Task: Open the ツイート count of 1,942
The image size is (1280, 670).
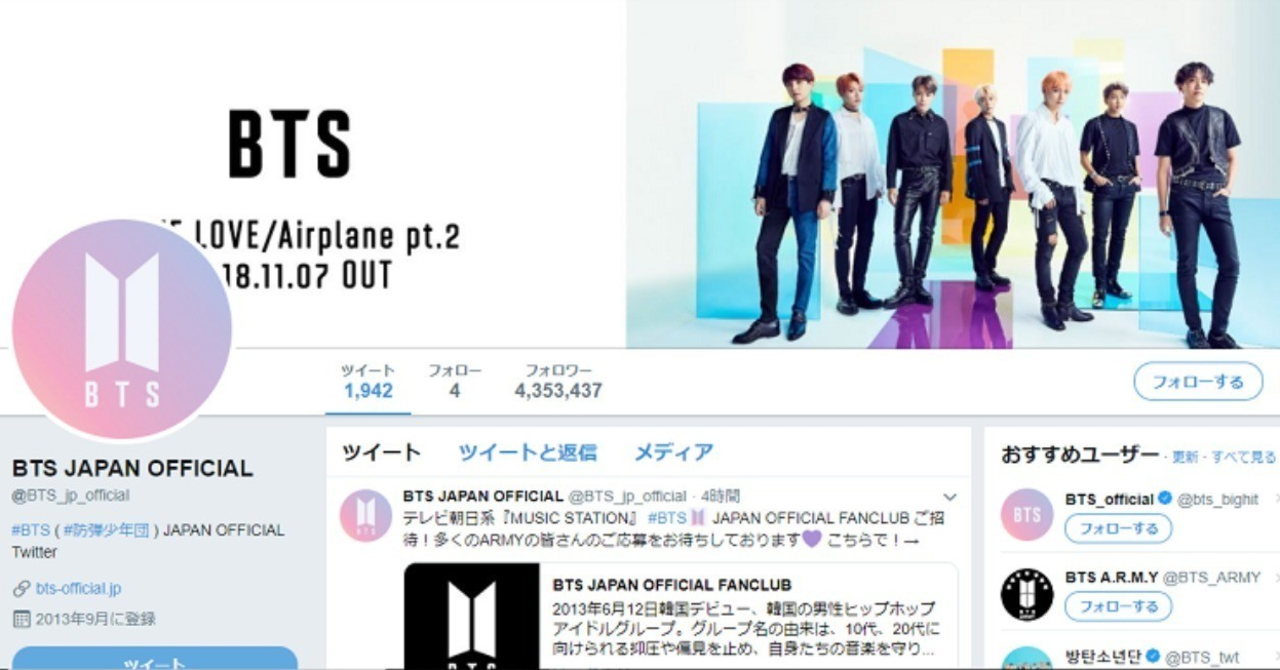Action: point(368,382)
